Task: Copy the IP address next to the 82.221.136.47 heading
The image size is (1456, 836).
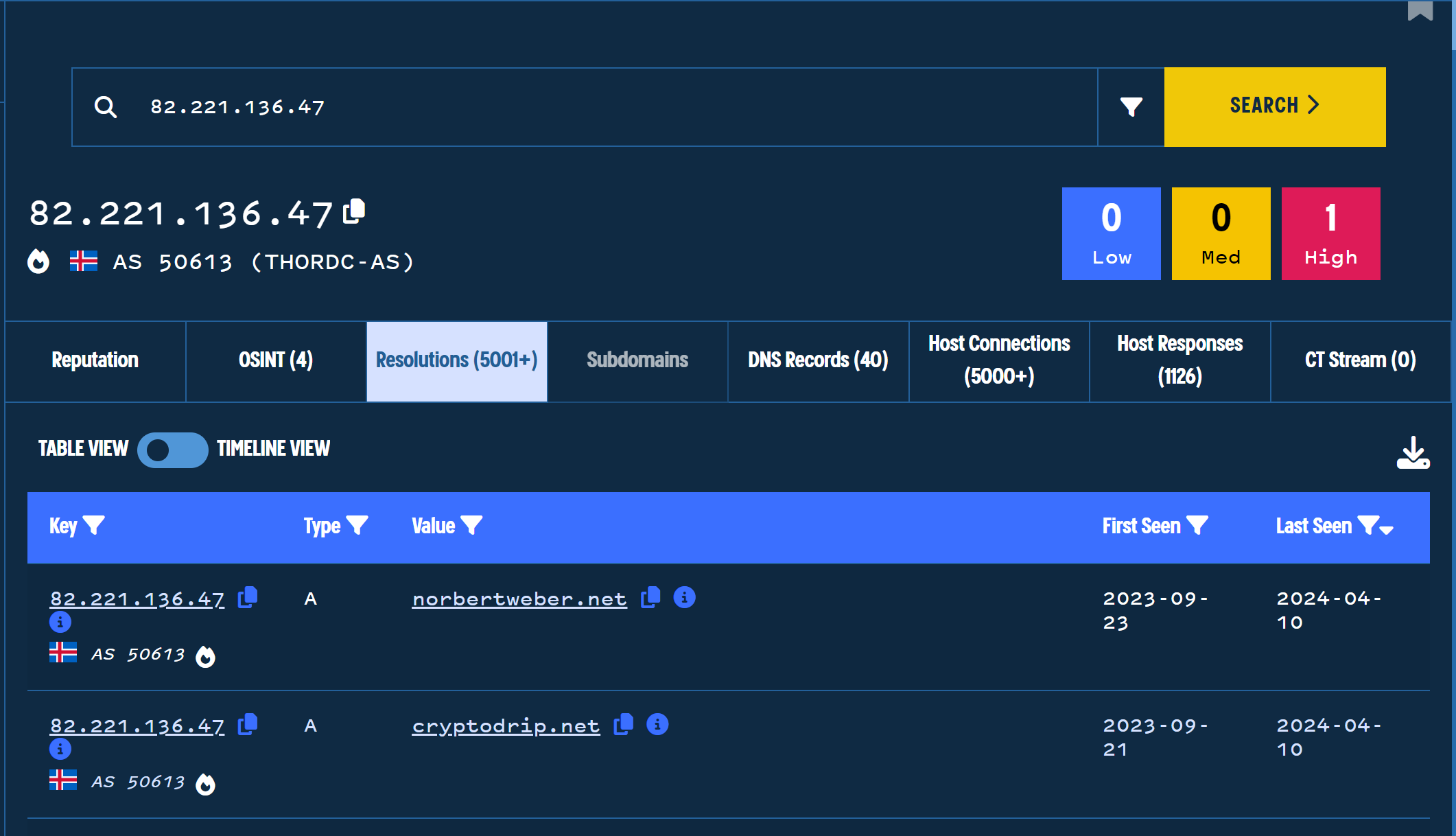Action: pyautogui.click(x=354, y=211)
